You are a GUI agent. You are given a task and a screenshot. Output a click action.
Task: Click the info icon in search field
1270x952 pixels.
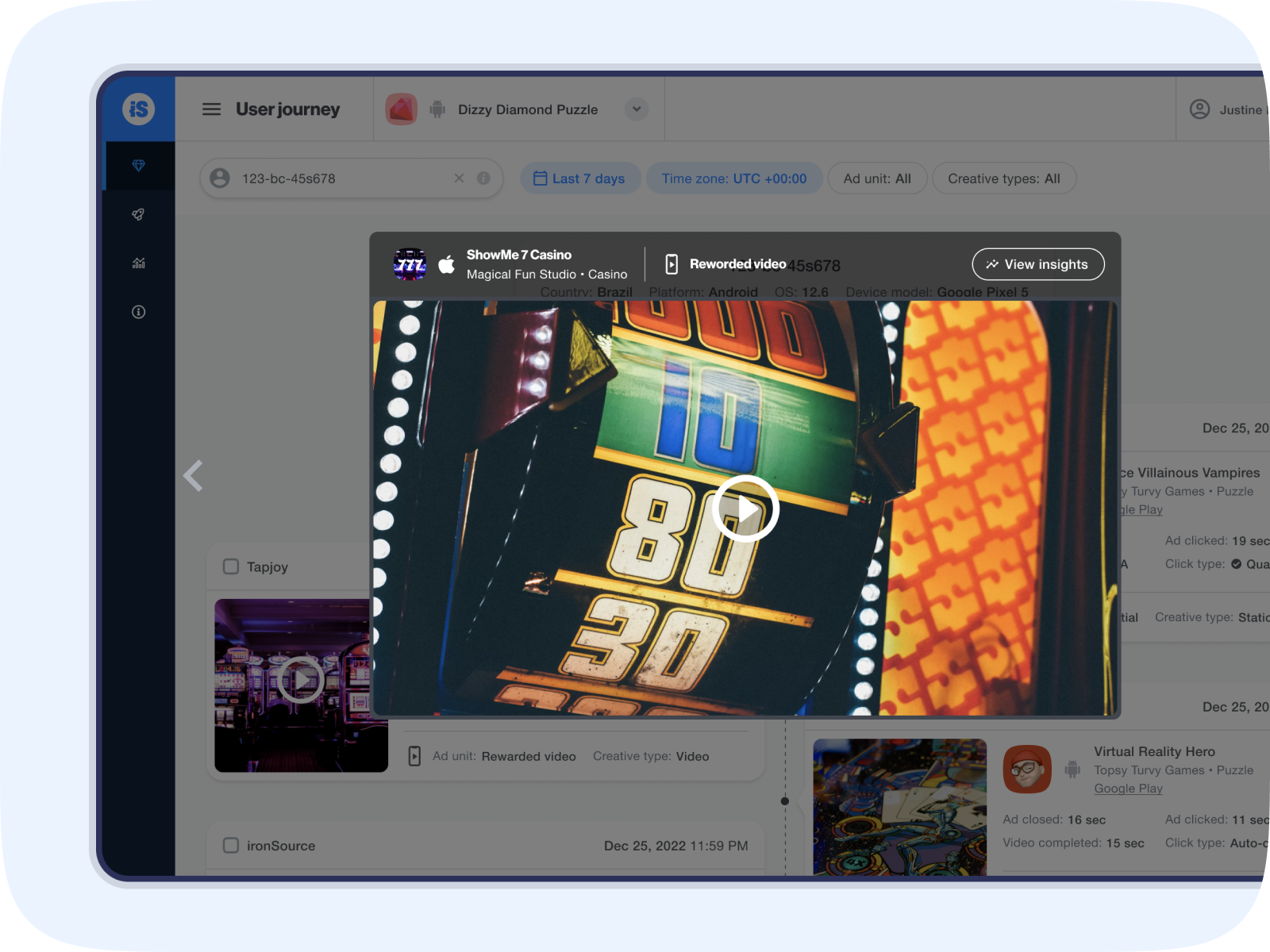483,178
